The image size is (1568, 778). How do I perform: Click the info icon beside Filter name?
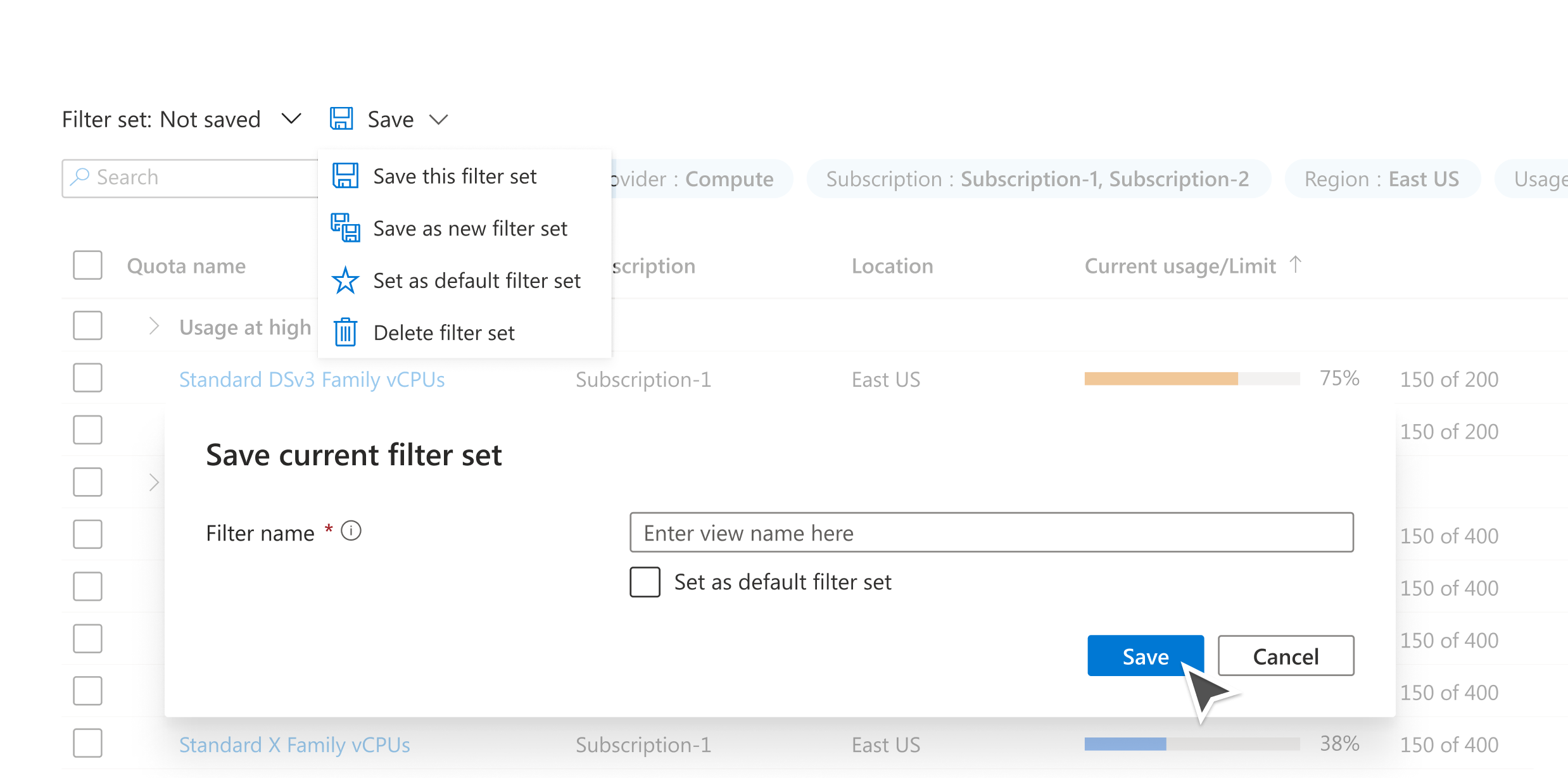pos(351,530)
